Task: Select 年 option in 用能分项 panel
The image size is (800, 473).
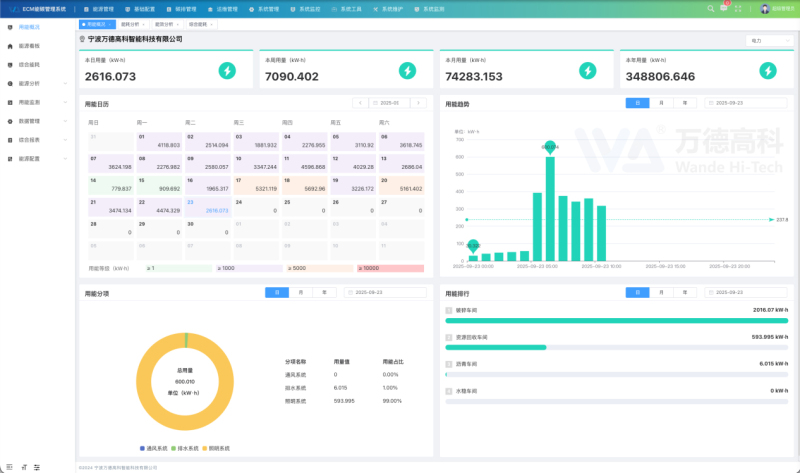Action: pos(324,292)
